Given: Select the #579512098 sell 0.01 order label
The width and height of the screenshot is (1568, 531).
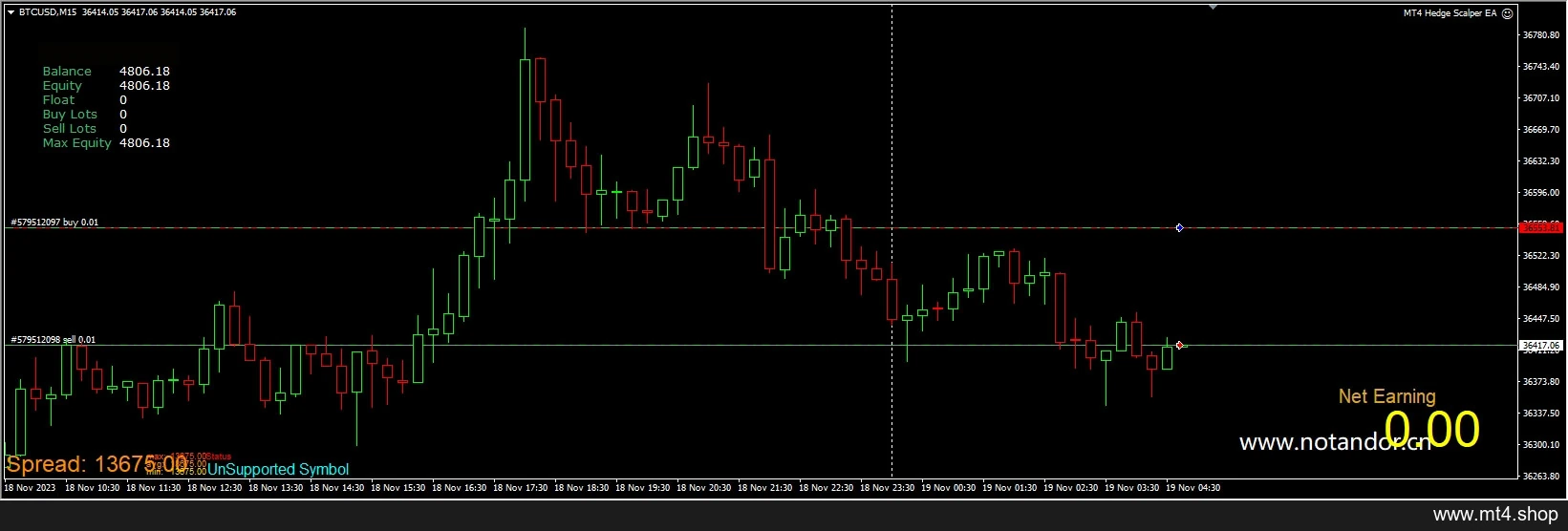Looking at the screenshot, I should (54, 339).
